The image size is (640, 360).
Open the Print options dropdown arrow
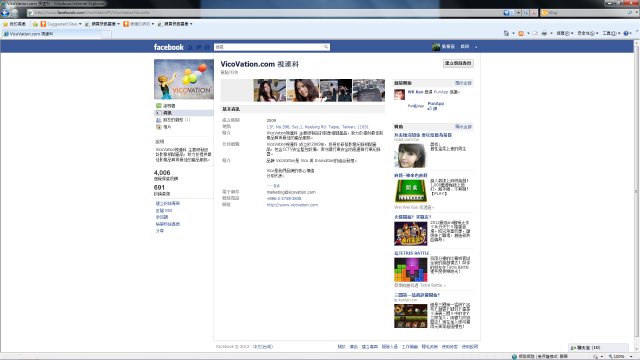(551, 33)
